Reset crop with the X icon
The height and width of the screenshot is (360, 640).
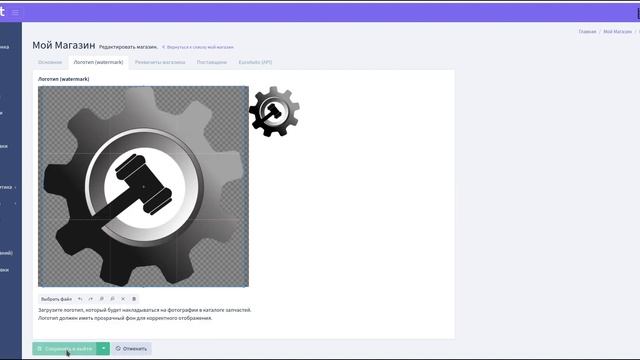point(123,299)
